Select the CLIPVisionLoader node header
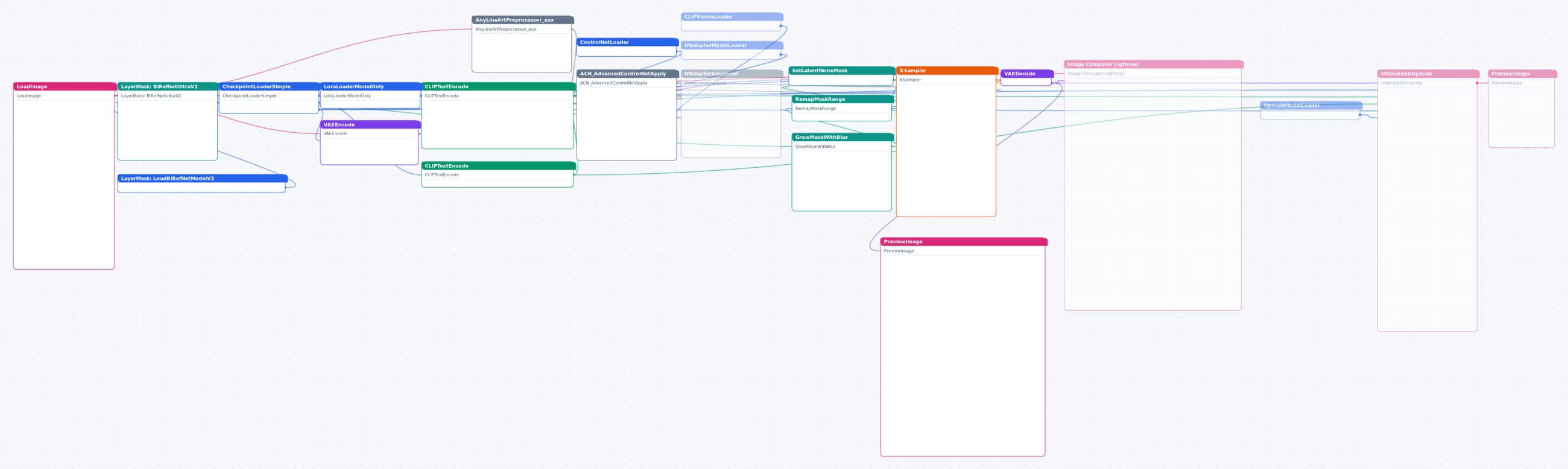 (x=732, y=17)
